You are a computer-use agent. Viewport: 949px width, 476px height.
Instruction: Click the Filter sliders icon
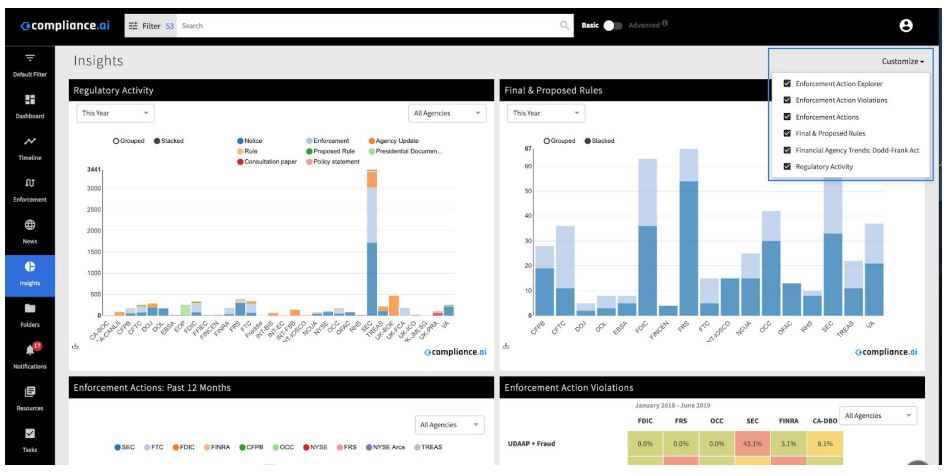[133, 26]
